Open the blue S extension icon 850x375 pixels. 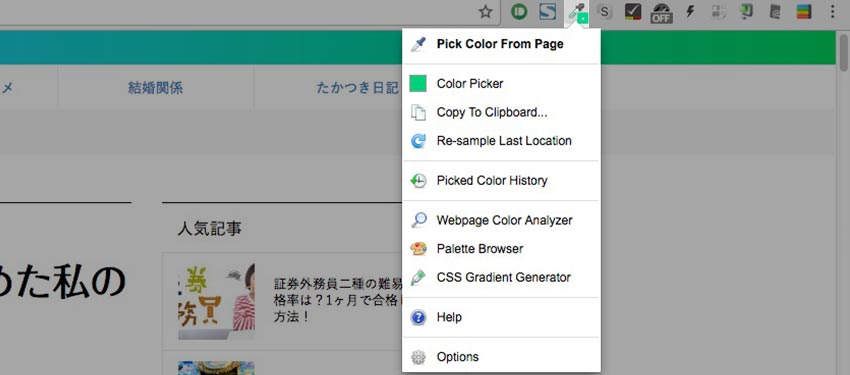pyautogui.click(x=548, y=11)
